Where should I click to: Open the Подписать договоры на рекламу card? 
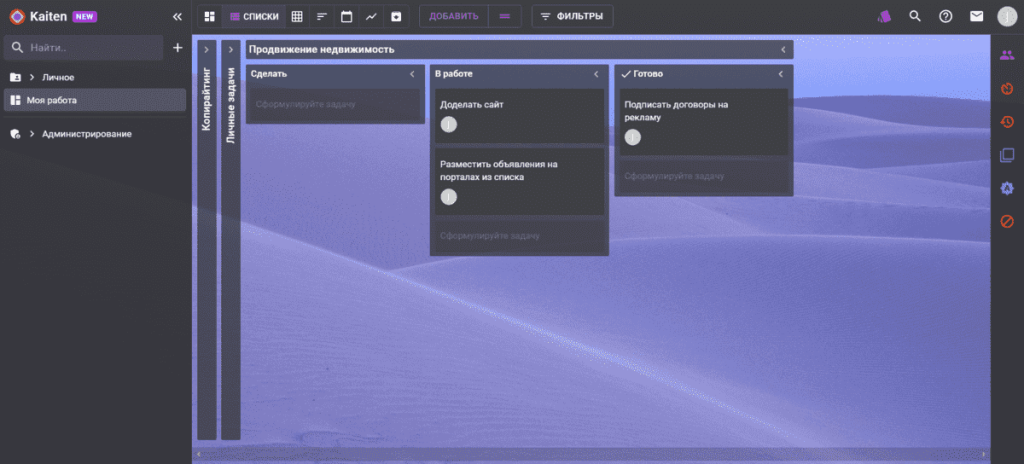tap(703, 122)
